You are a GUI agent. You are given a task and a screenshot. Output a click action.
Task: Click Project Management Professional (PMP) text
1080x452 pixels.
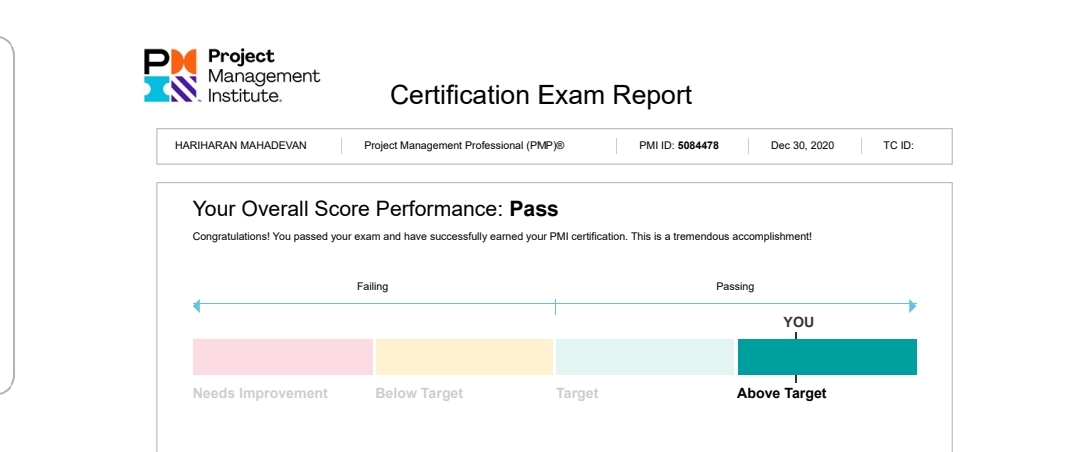[x=464, y=145]
